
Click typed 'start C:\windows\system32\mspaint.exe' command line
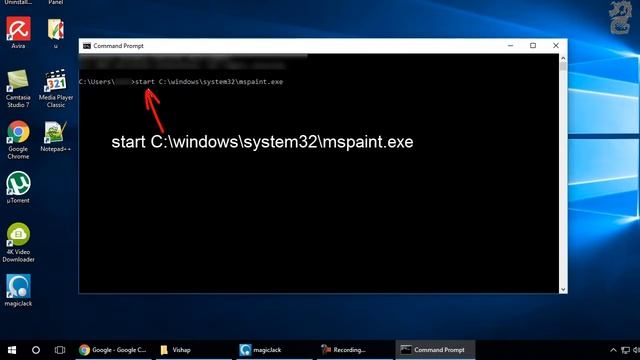[x=209, y=82]
